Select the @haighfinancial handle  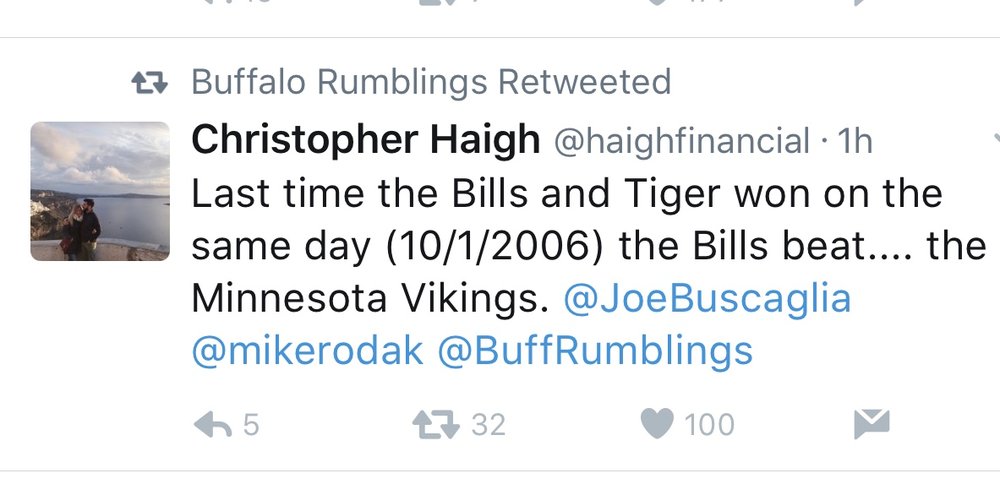coord(682,142)
